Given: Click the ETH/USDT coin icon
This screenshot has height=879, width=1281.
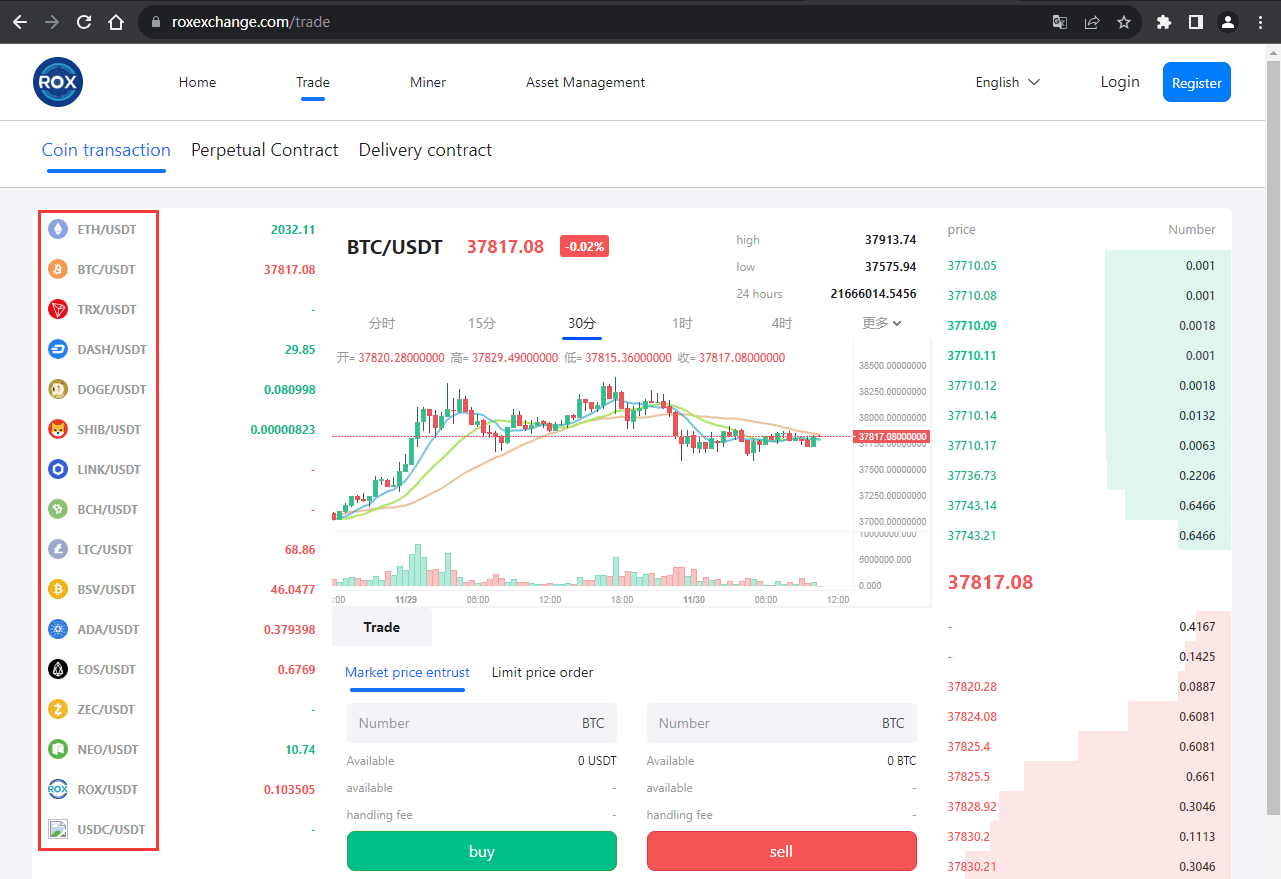Looking at the screenshot, I should pyautogui.click(x=58, y=229).
